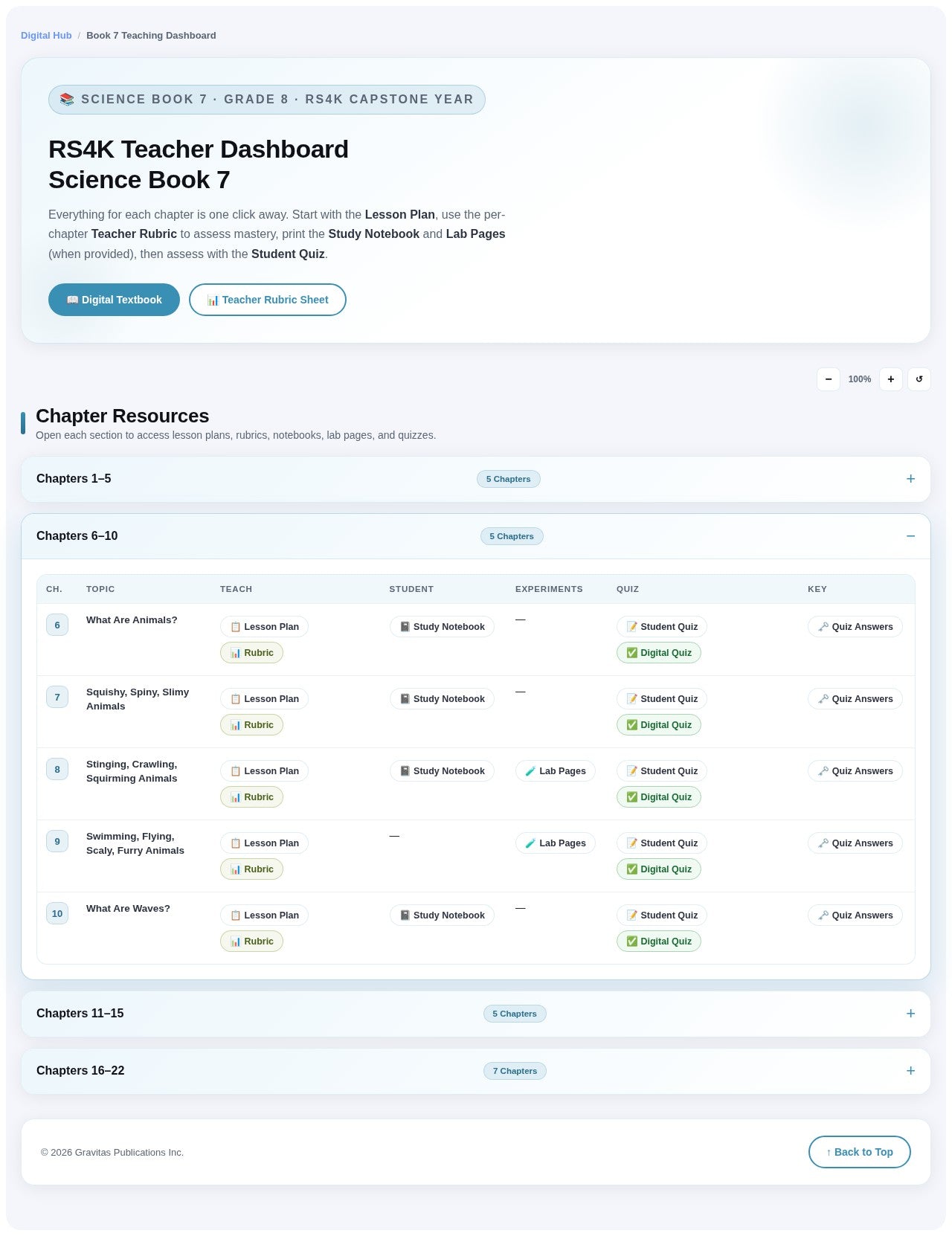Screen dimensions: 952x1236
Task: Open chapter 7 Lesson Plan
Action: click(x=264, y=699)
